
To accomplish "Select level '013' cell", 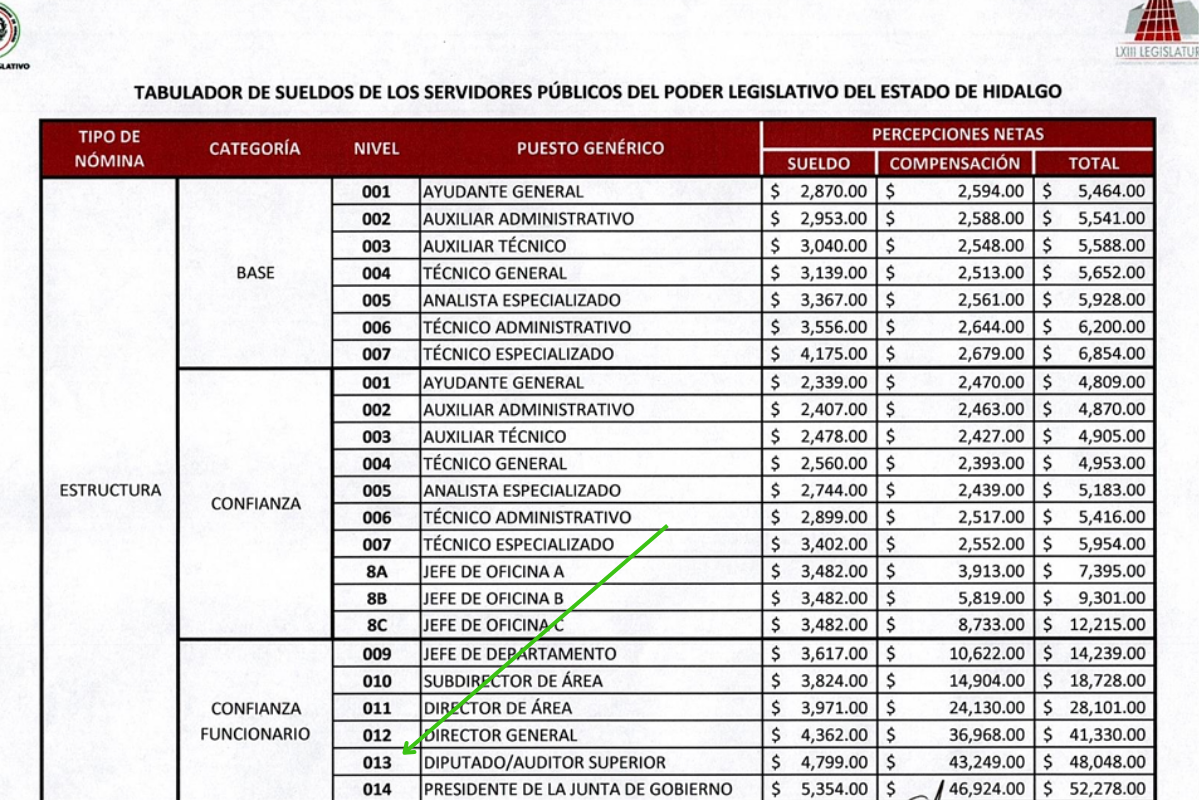I will (376, 762).
